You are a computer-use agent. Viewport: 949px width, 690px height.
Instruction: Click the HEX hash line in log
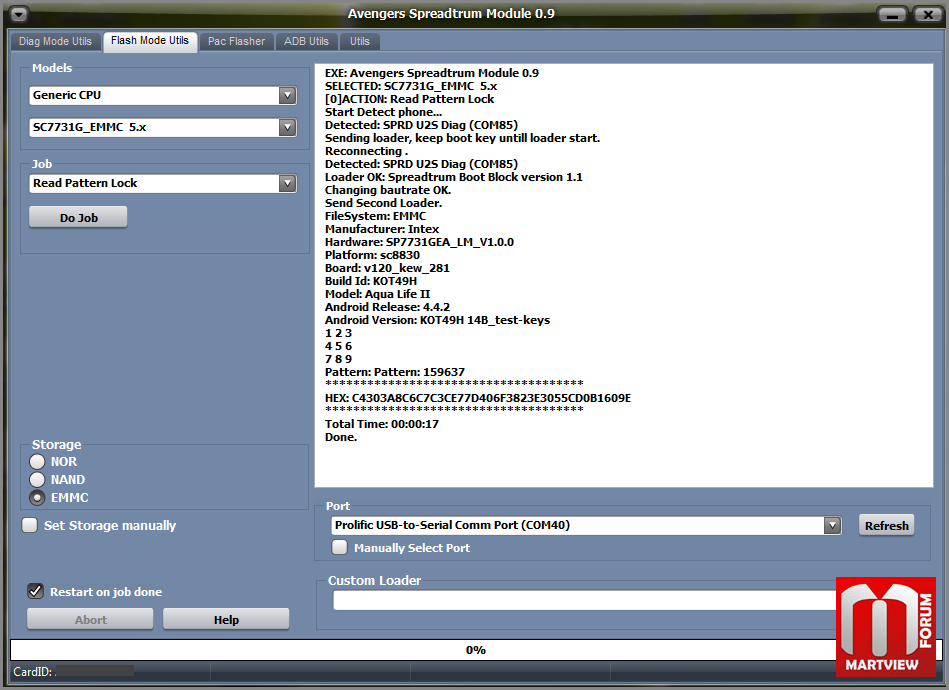478,398
